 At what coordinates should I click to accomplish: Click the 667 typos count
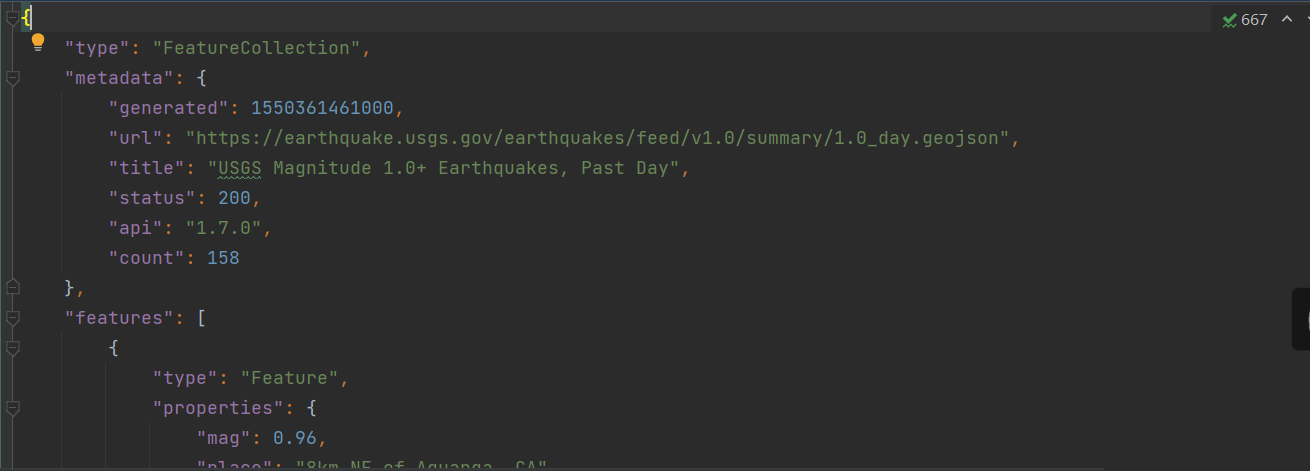[1254, 20]
